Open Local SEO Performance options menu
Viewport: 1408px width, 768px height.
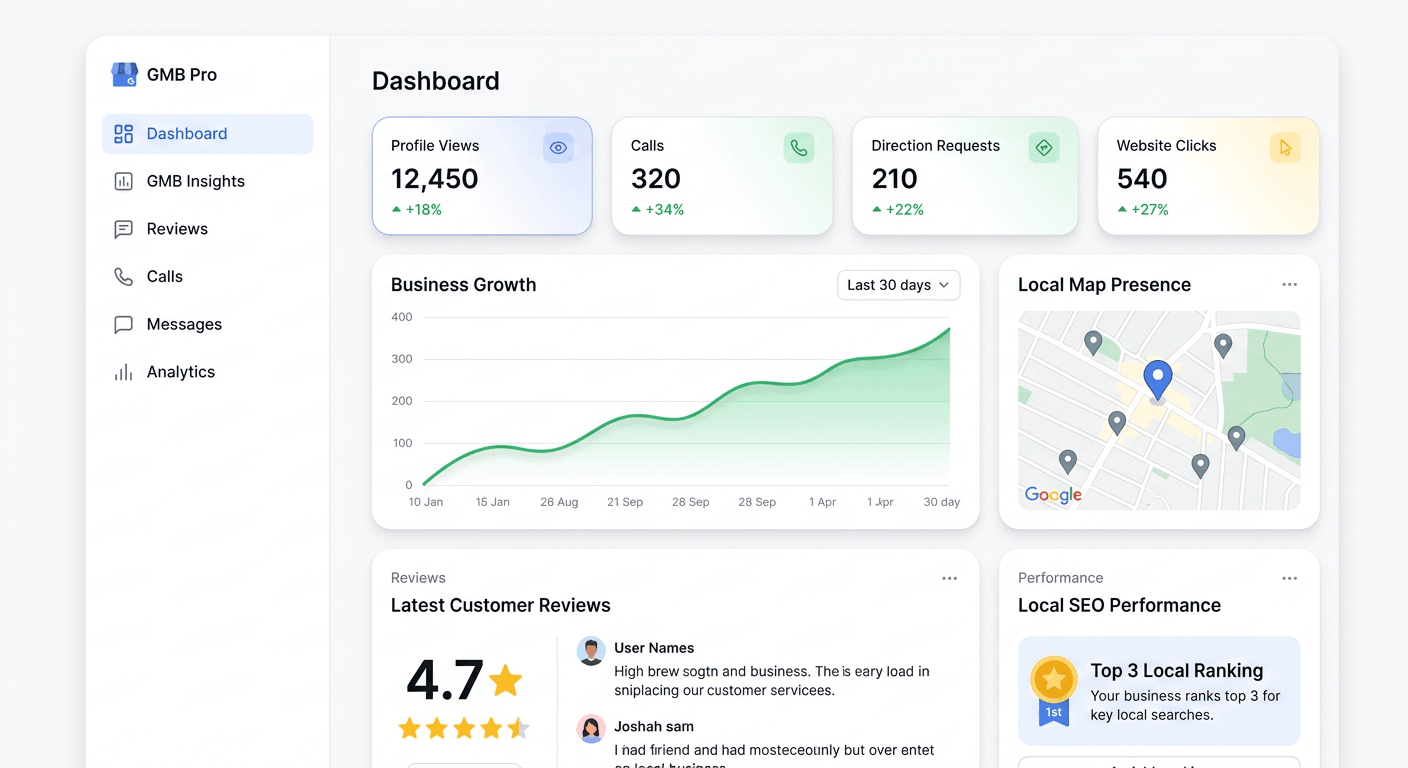point(1289,578)
